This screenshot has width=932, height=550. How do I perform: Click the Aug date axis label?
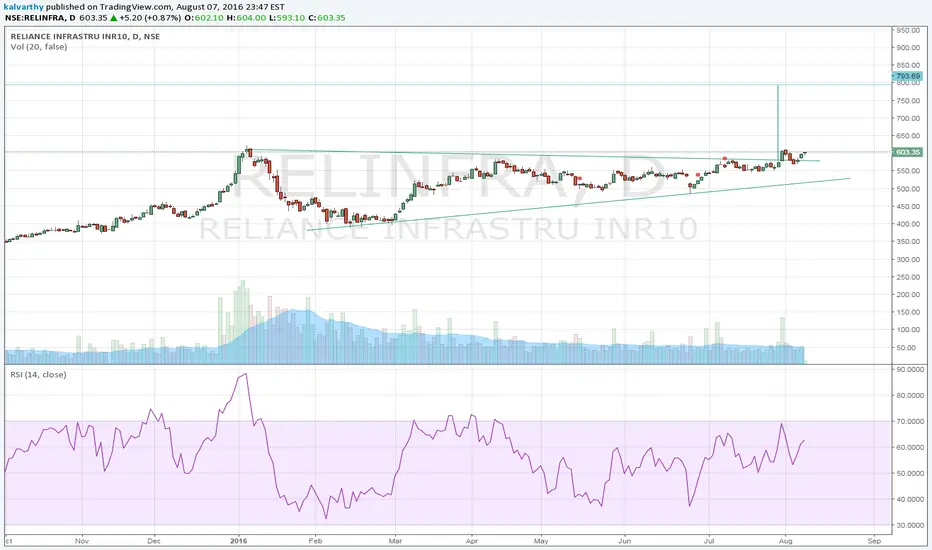tap(785, 541)
